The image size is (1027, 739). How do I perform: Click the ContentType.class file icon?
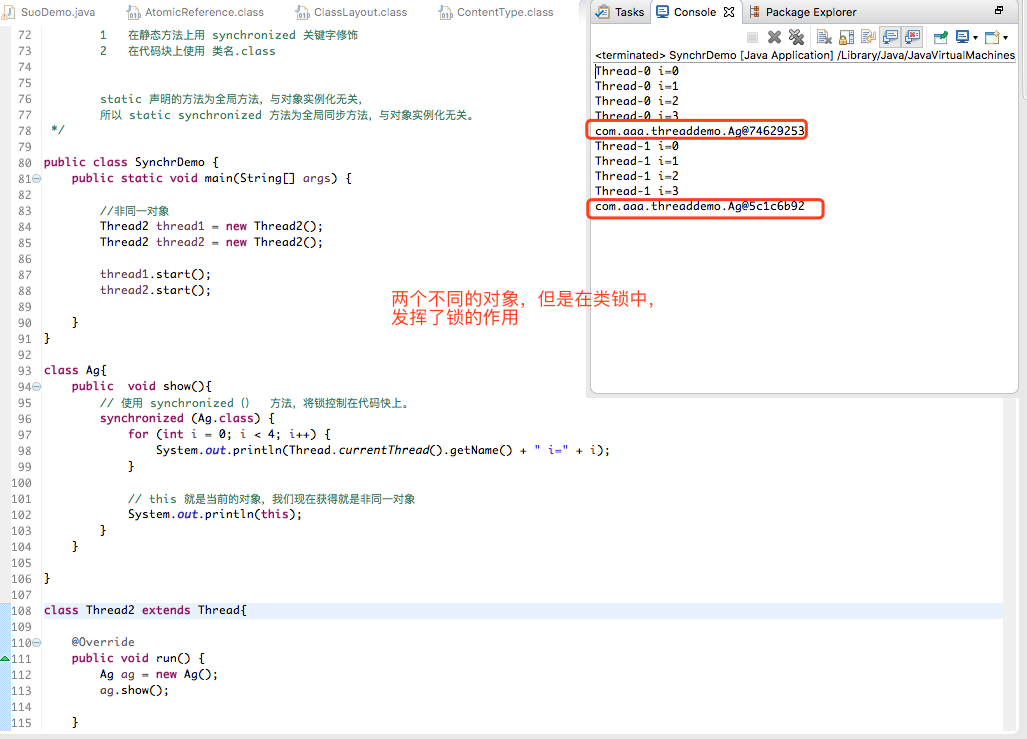tap(446, 12)
